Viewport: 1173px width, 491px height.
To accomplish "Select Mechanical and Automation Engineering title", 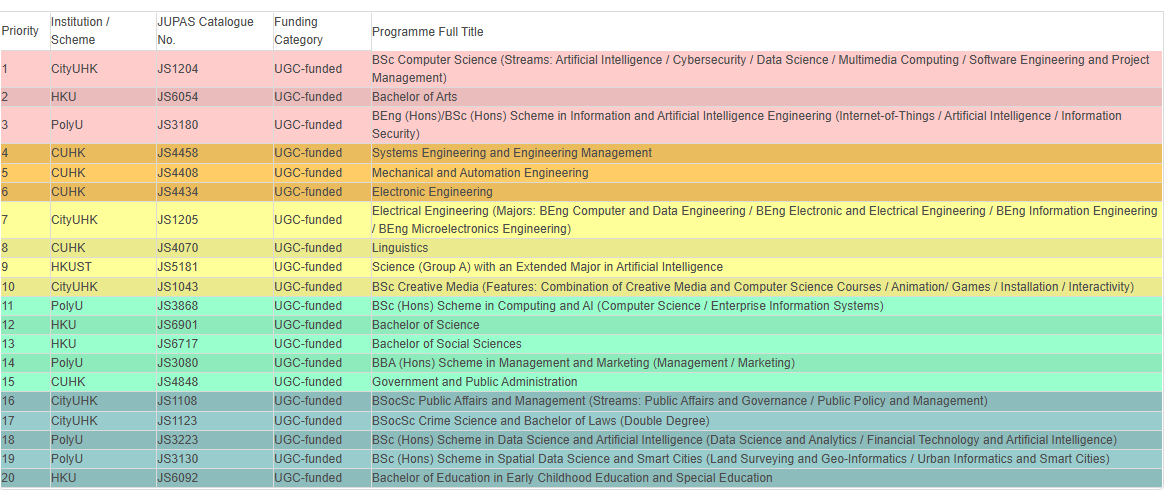I will click(x=480, y=173).
